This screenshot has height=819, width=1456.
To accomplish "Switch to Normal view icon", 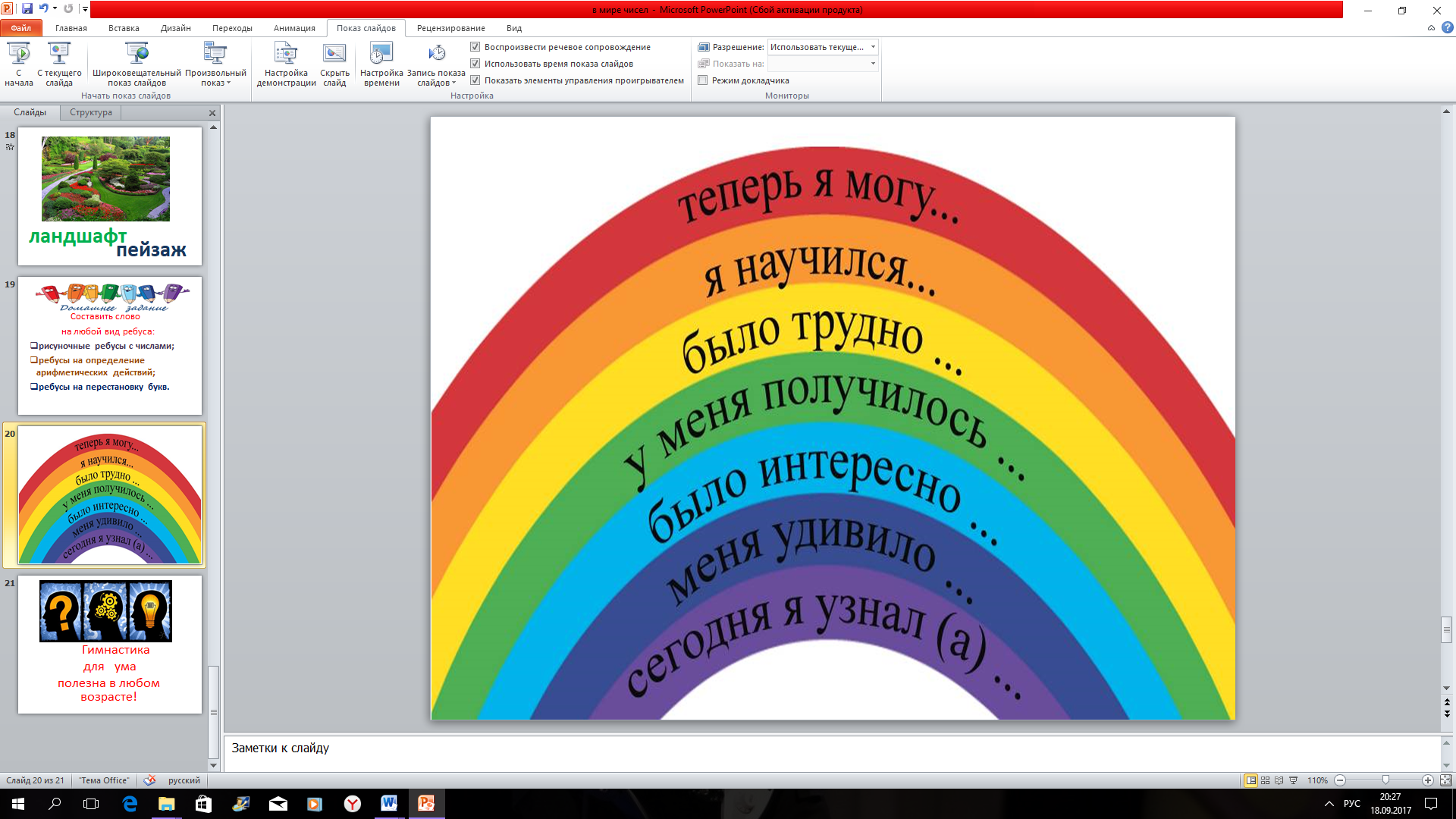I will (x=1250, y=780).
